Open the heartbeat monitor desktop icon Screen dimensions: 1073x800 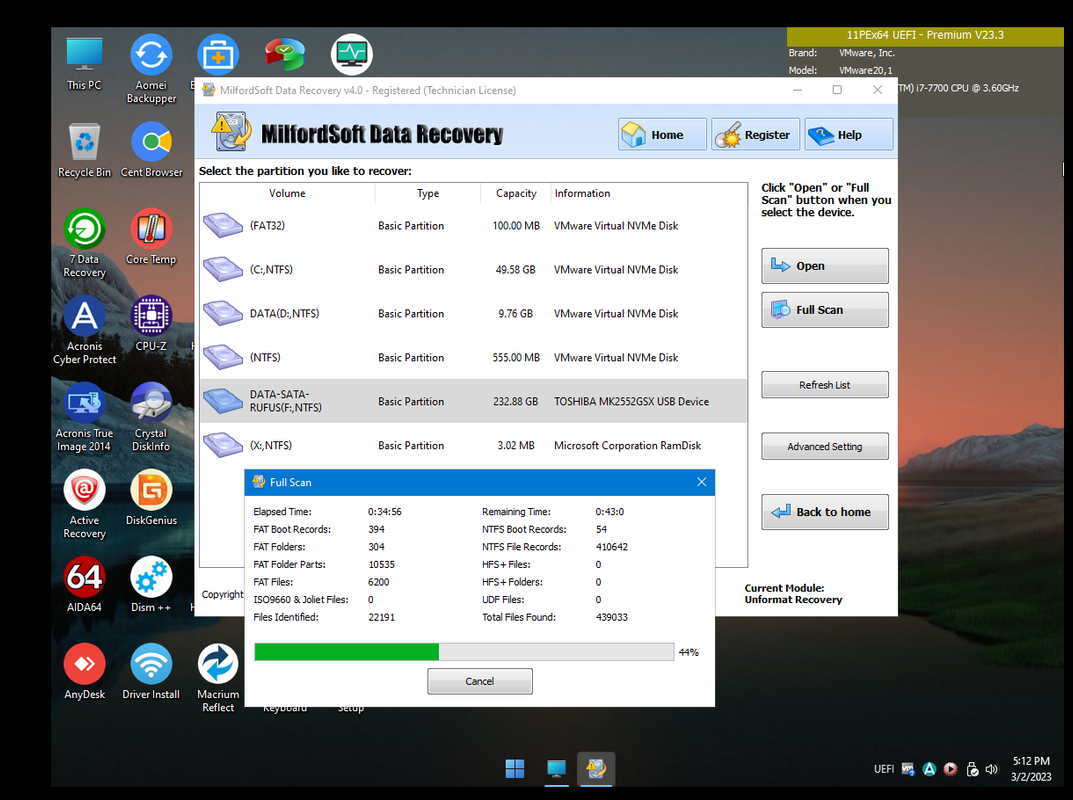pyautogui.click(x=352, y=55)
